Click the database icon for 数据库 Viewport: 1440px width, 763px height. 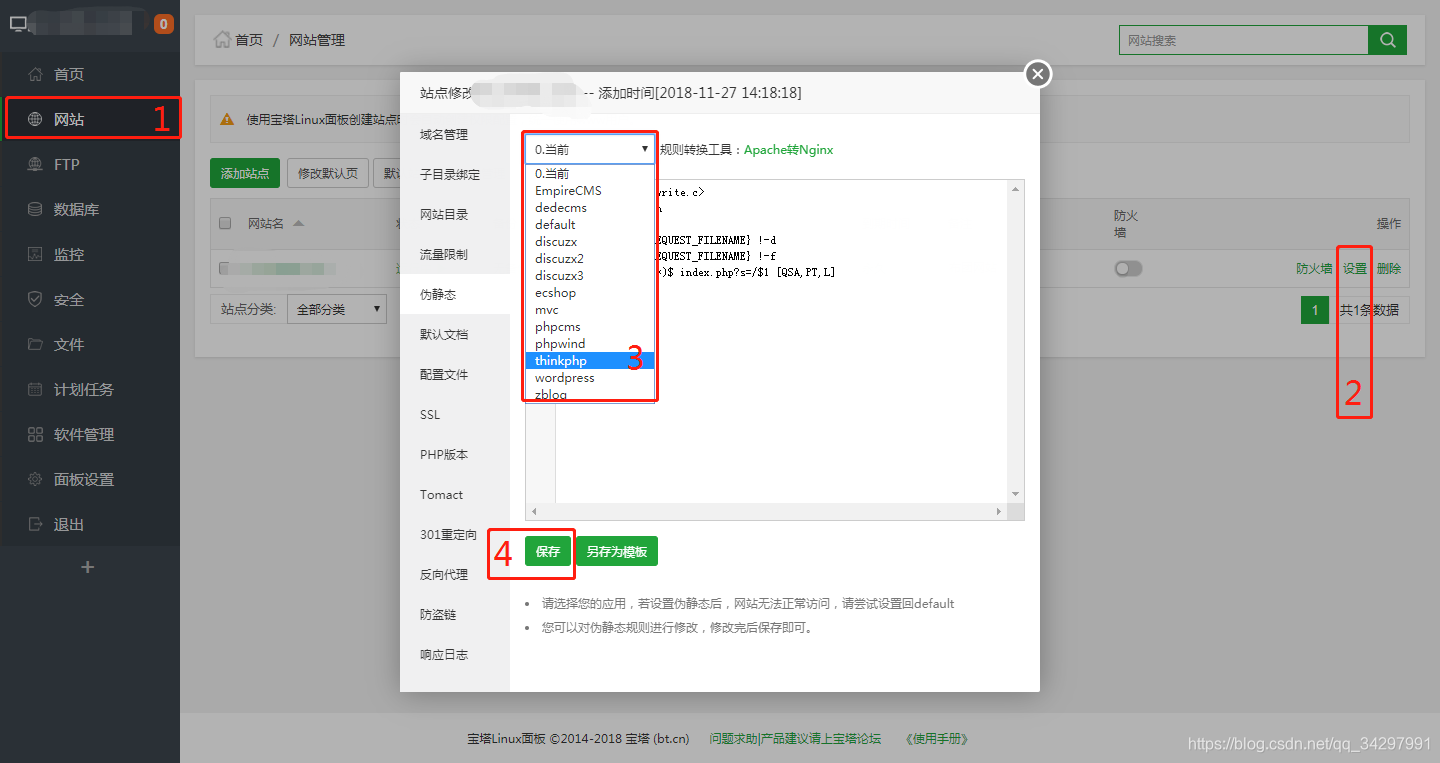(35, 209)
